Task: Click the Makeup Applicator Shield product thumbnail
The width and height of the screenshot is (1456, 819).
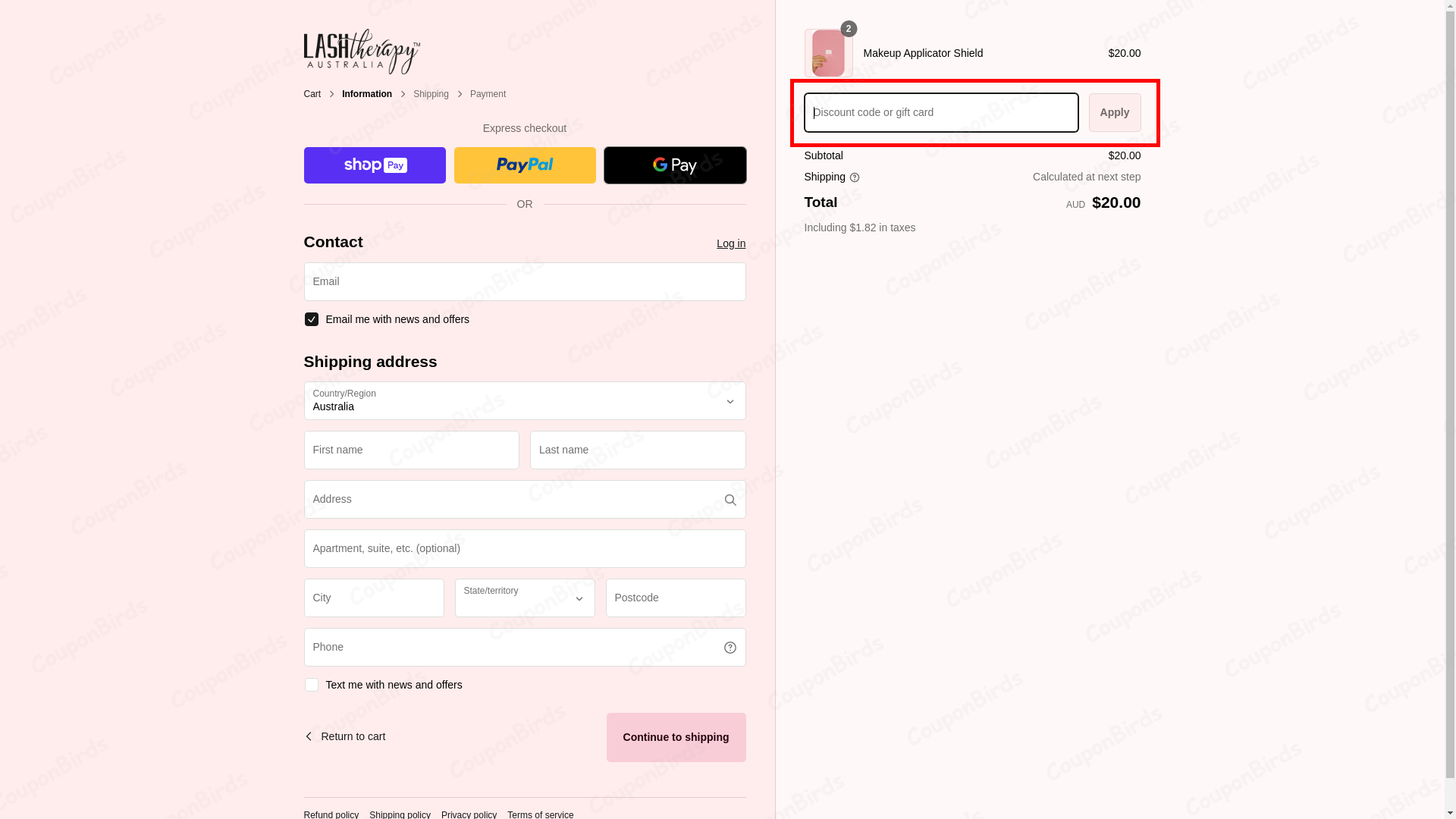Action: [827, 53]
